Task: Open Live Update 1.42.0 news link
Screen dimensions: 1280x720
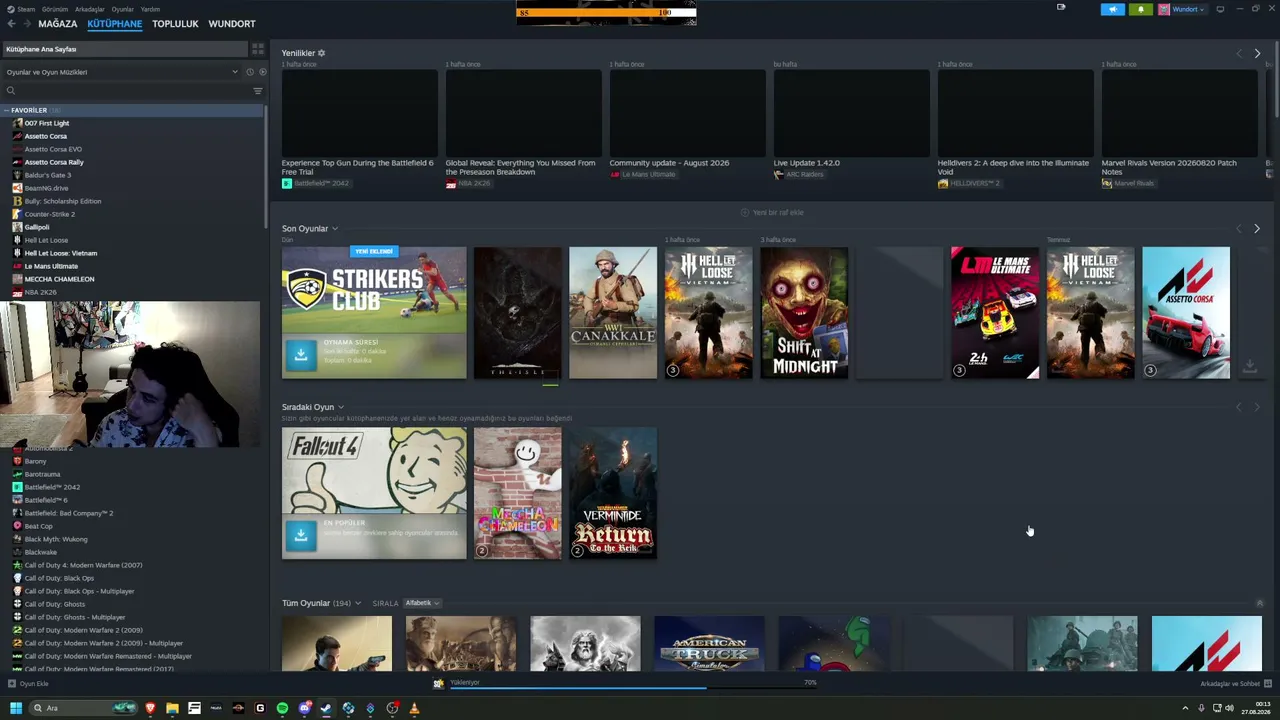Action: [x=806, y=163]
